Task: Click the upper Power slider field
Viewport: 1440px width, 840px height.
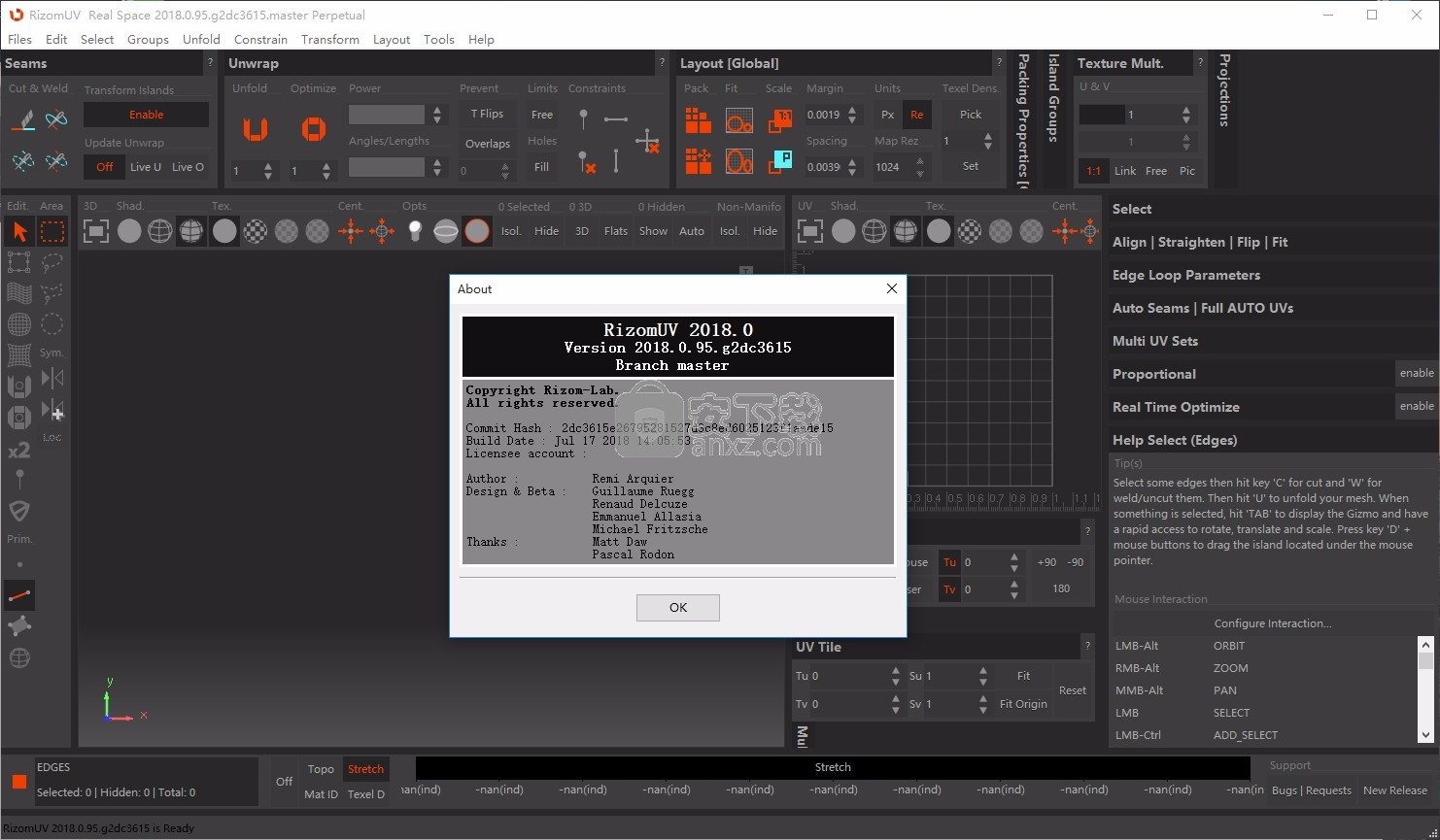Action: click(387, 115)
